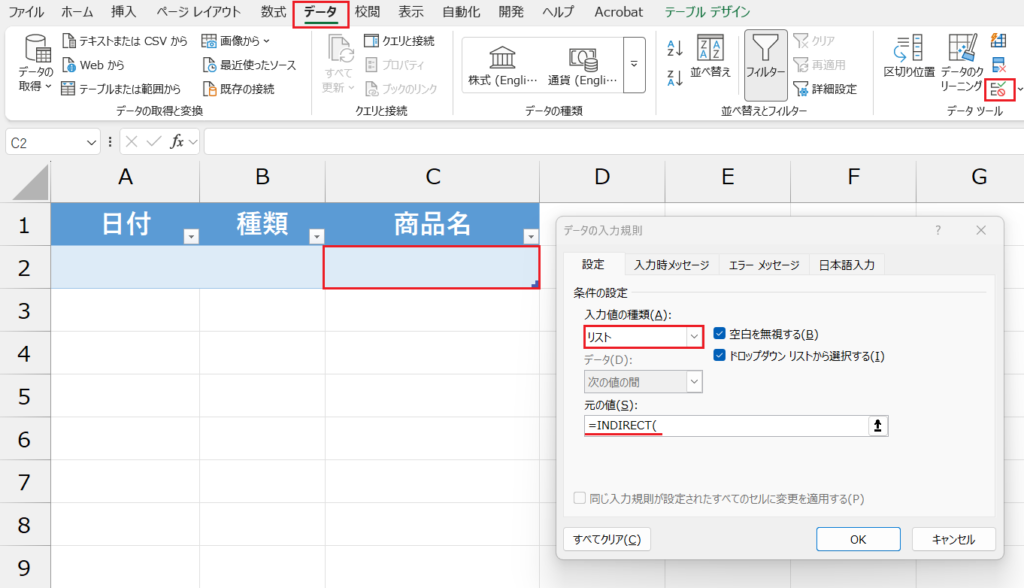Image resolution: width=1024 pixels, height=588 pixels.
Task: Switch to the エラー メッセージ tab
Action: click(x=763, y=265)
